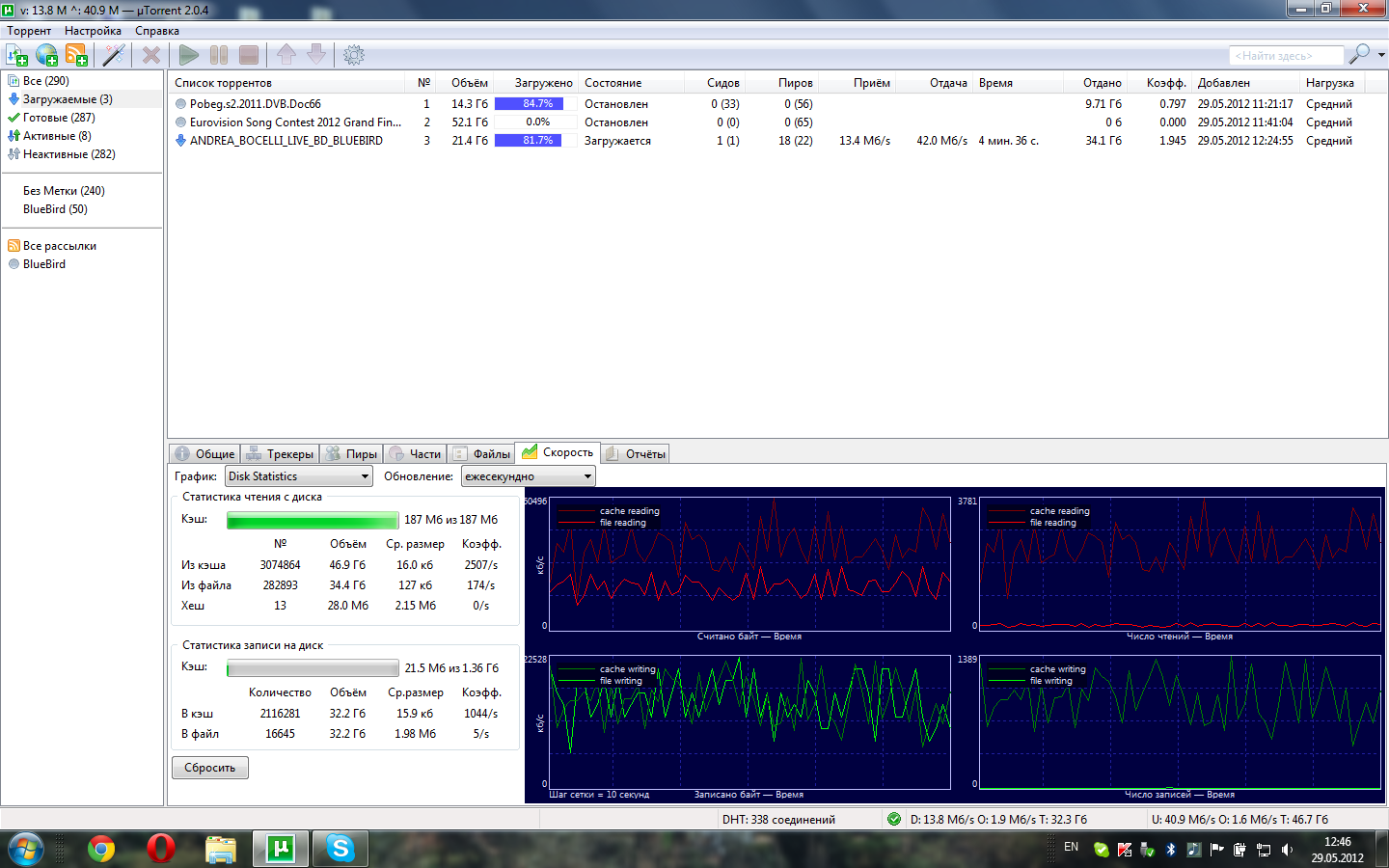Click the Сбросить button
This screenshot has width=1389, height=868.
point(210,768)
